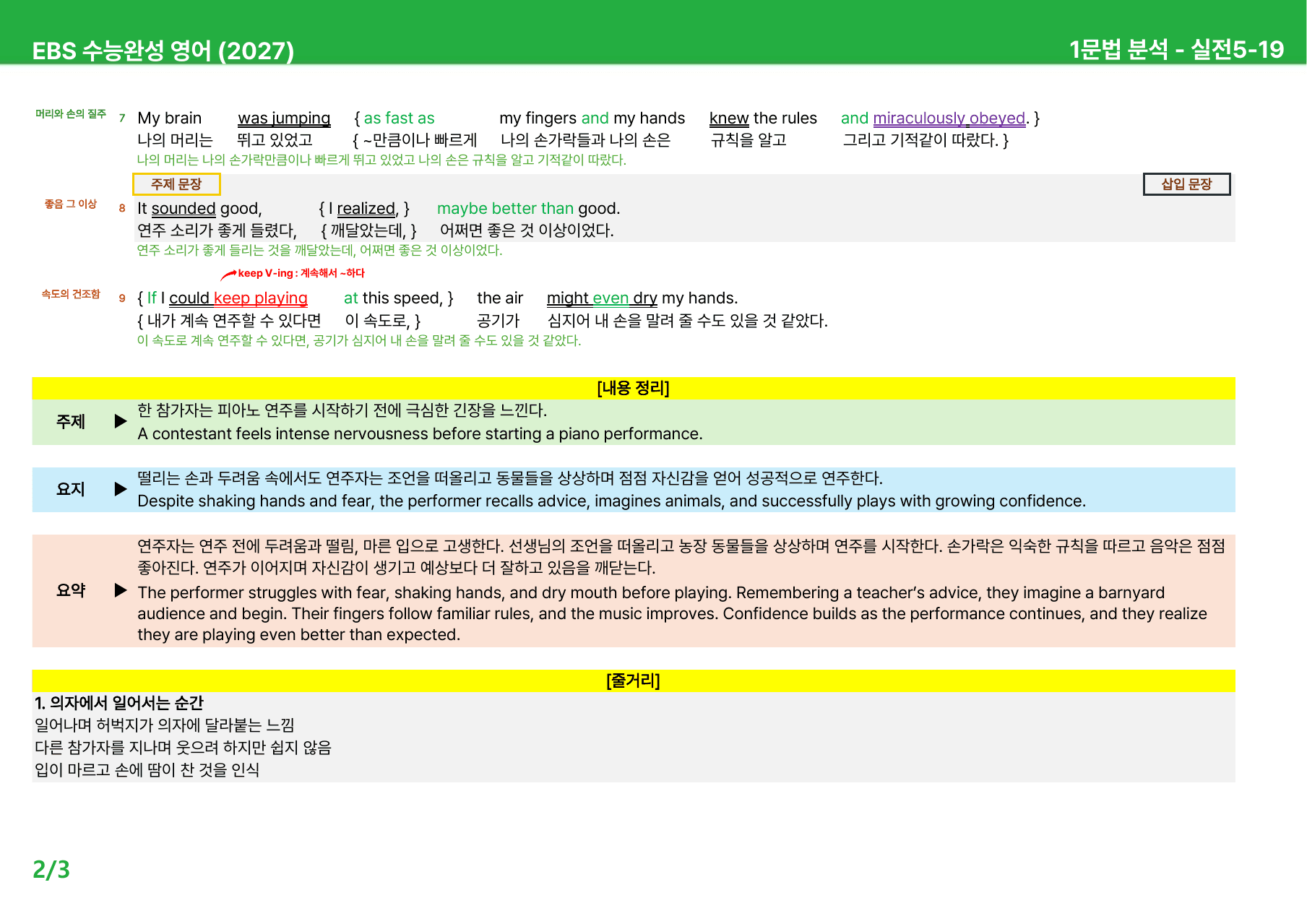Image resolution: width=1307 pixels, height=924 pixels.
Task: Click the side label '머리와 손의 질주'
Action: (71, 114)
